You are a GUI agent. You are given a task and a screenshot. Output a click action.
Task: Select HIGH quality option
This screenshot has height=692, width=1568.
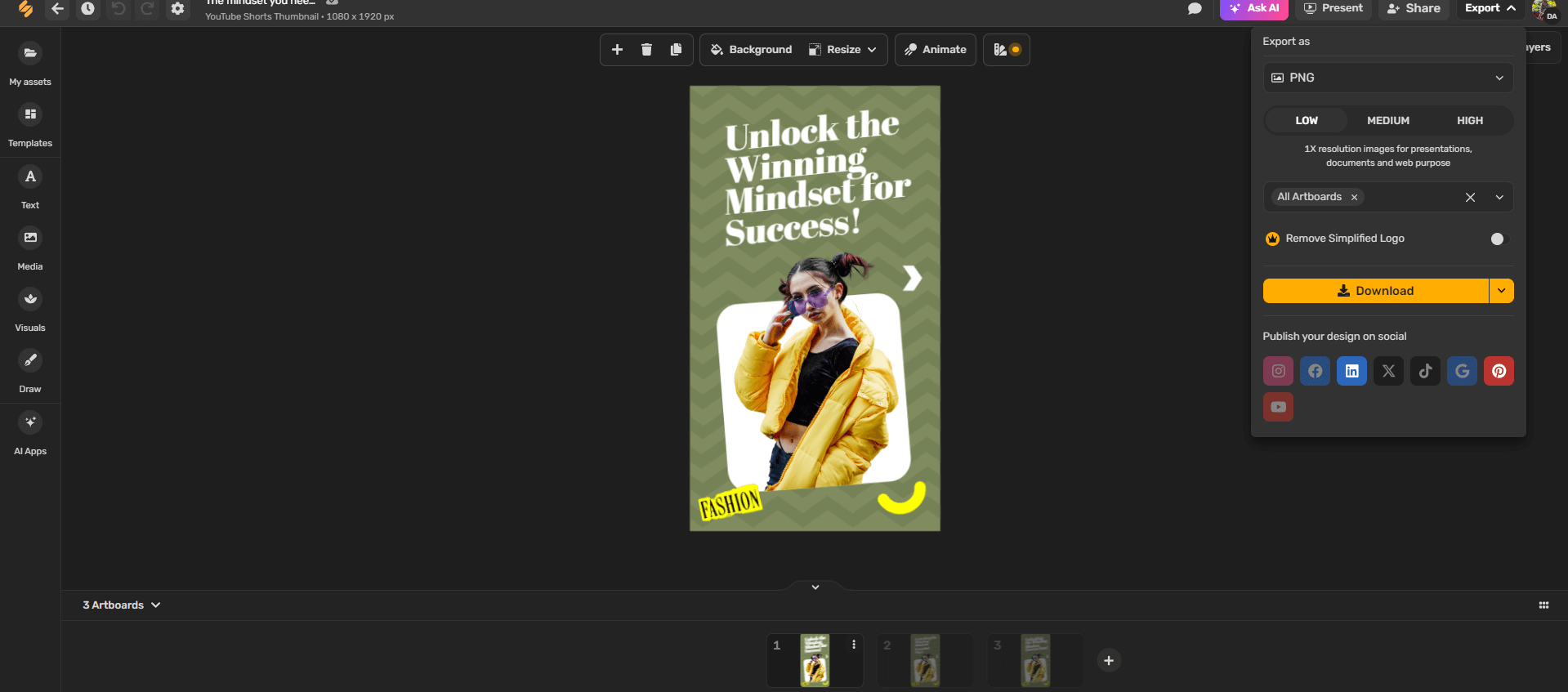pos(1469,120)
